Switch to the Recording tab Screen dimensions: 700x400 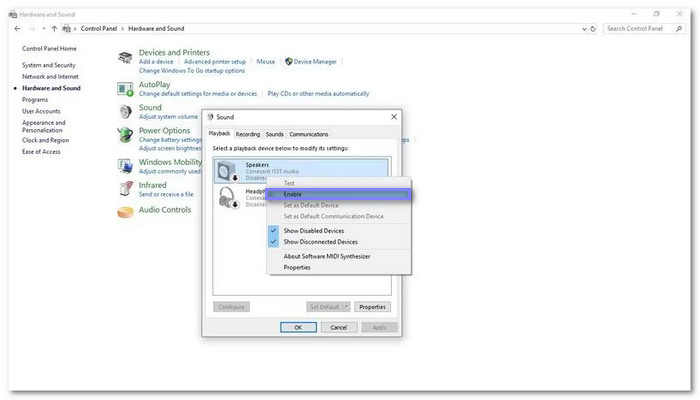[x=248, y=134]
